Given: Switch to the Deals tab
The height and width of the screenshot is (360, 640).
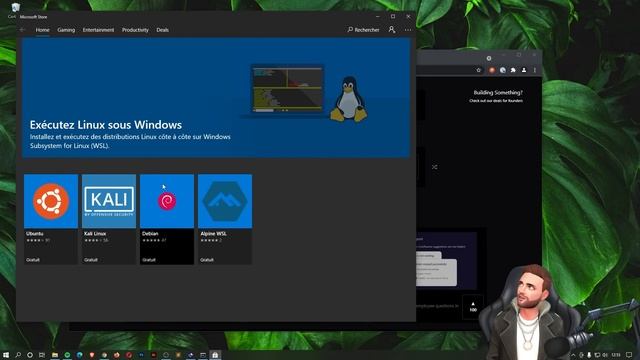Looking at the screenshot, I should [162, 30].
